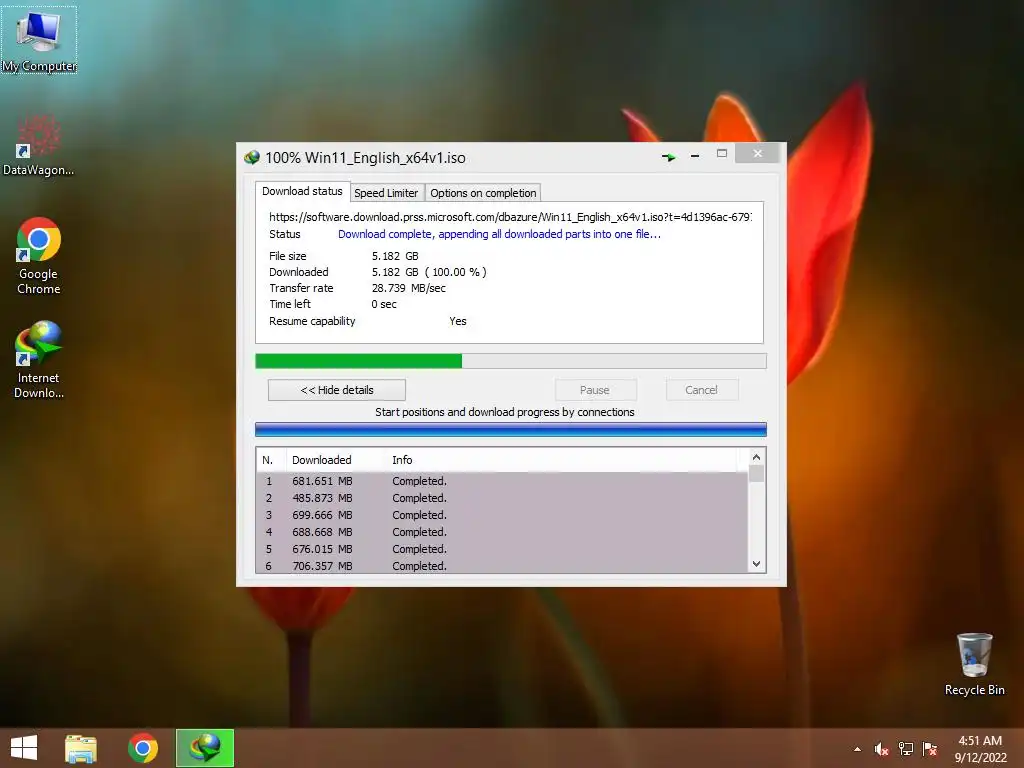Screen dimensions: 1024x768
Task: Maximize the IDM download dialog
Action: (722, 154)
